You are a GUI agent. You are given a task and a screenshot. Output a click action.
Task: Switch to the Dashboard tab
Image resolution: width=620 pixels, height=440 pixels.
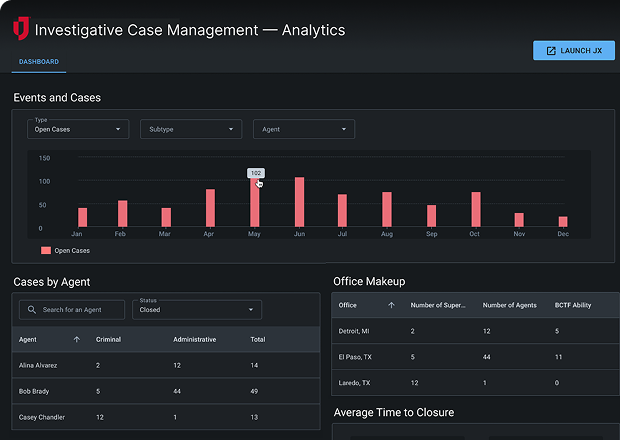pyautogui.click(x=39, y=62)
